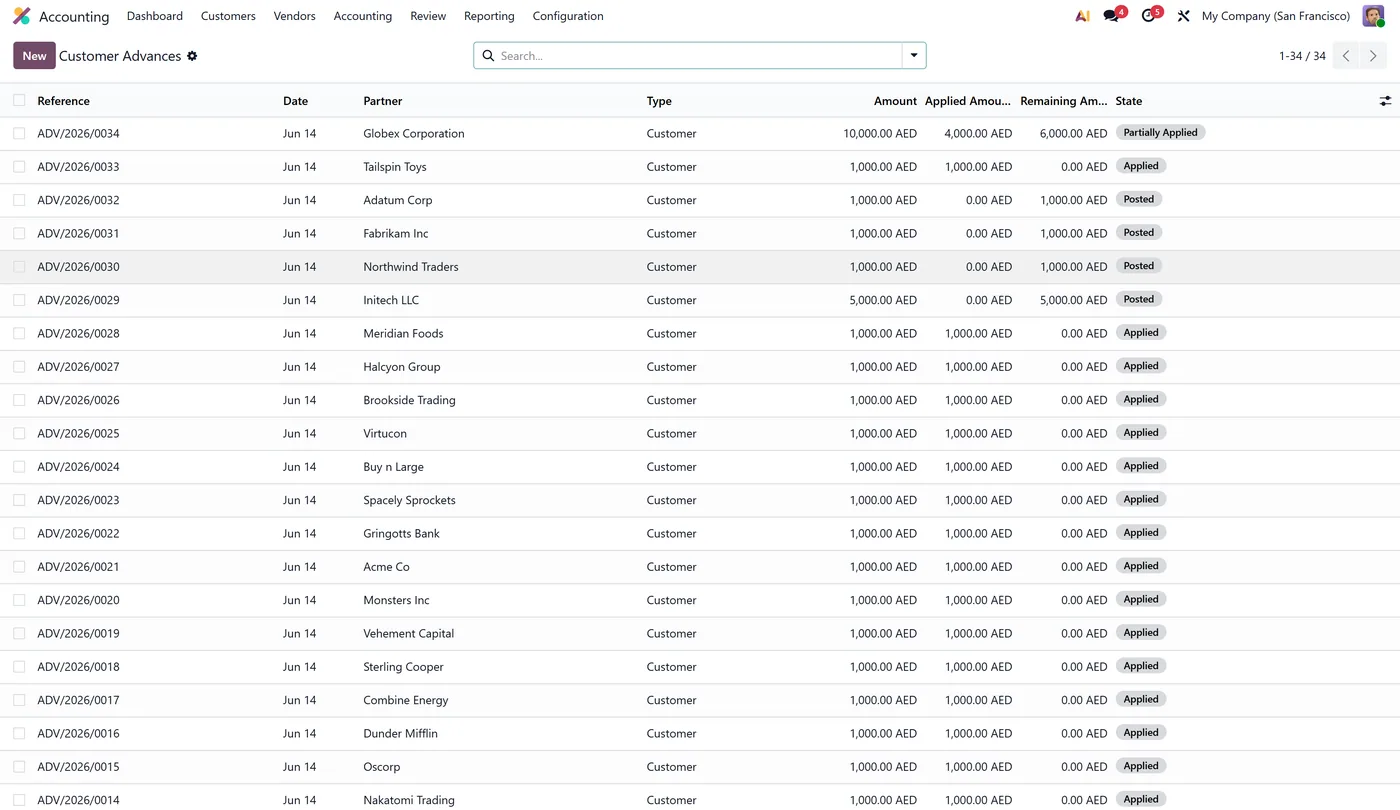This screenshot has width=1400, height=810.
Task: Click the 4,000.00 AED applied amount cell
Action: (x=978, y=133)
